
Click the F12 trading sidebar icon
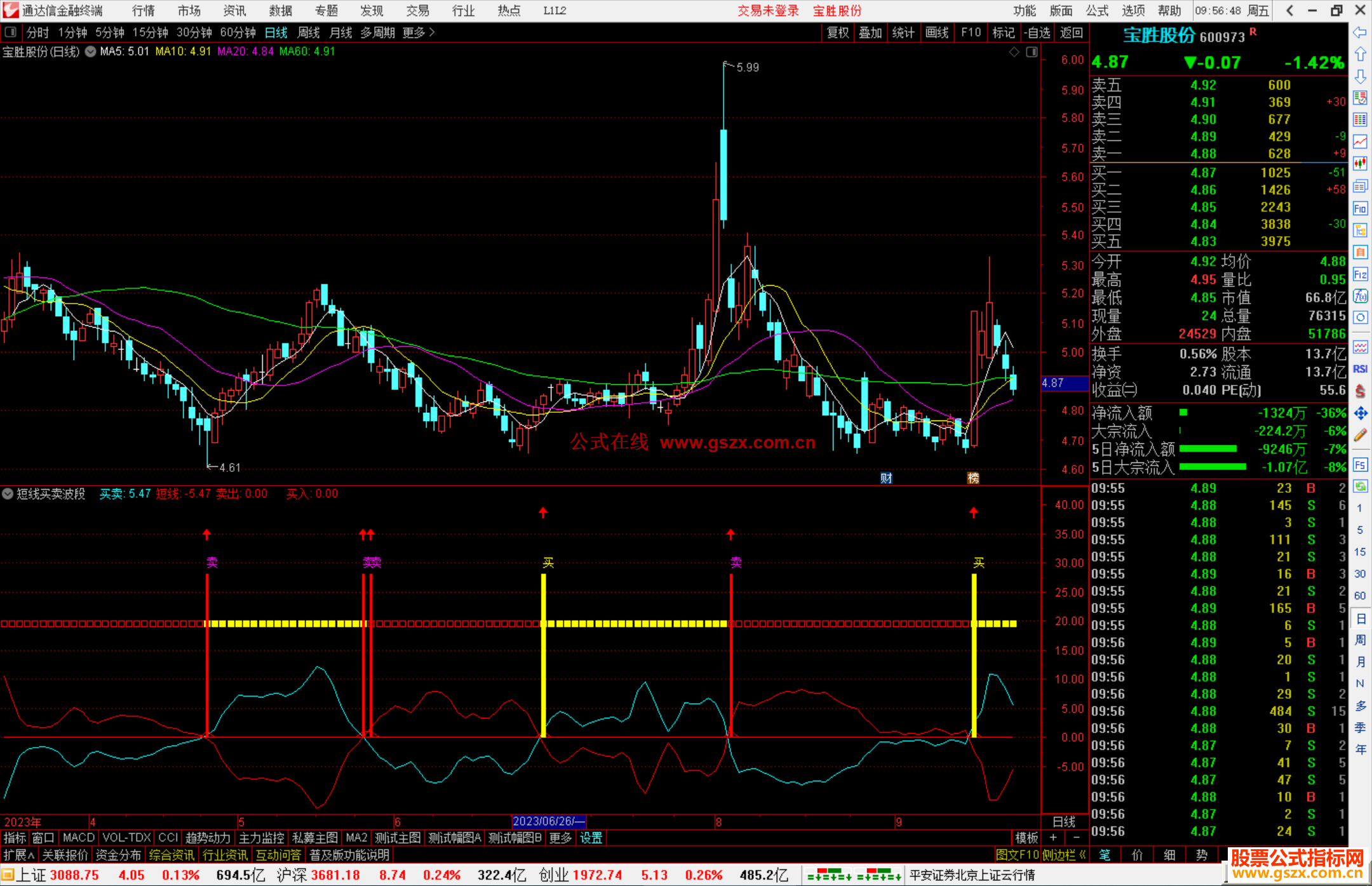[x=1360, y=274]
